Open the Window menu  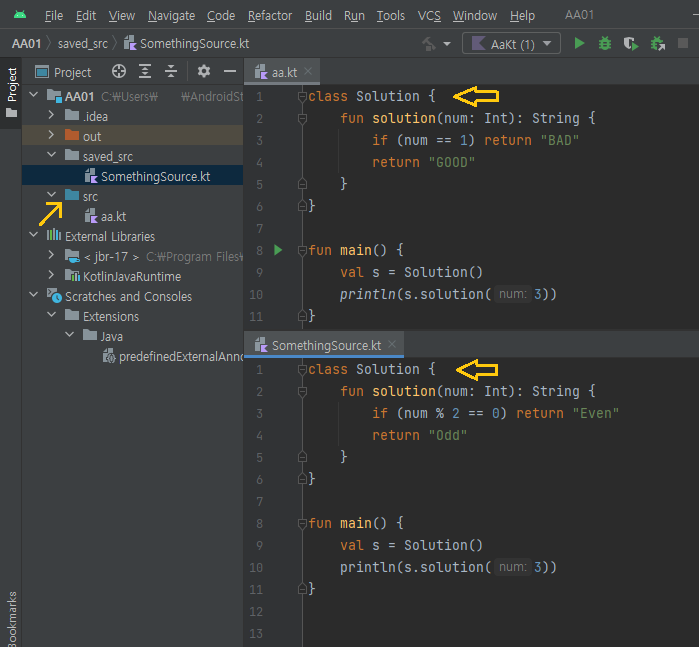tap(475, 16)
